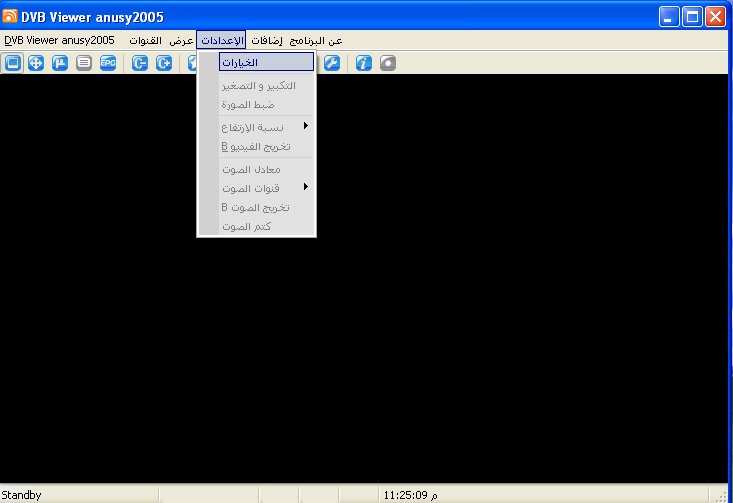Click the gray record button icon

pyautogui.click(x=388, y=63)
